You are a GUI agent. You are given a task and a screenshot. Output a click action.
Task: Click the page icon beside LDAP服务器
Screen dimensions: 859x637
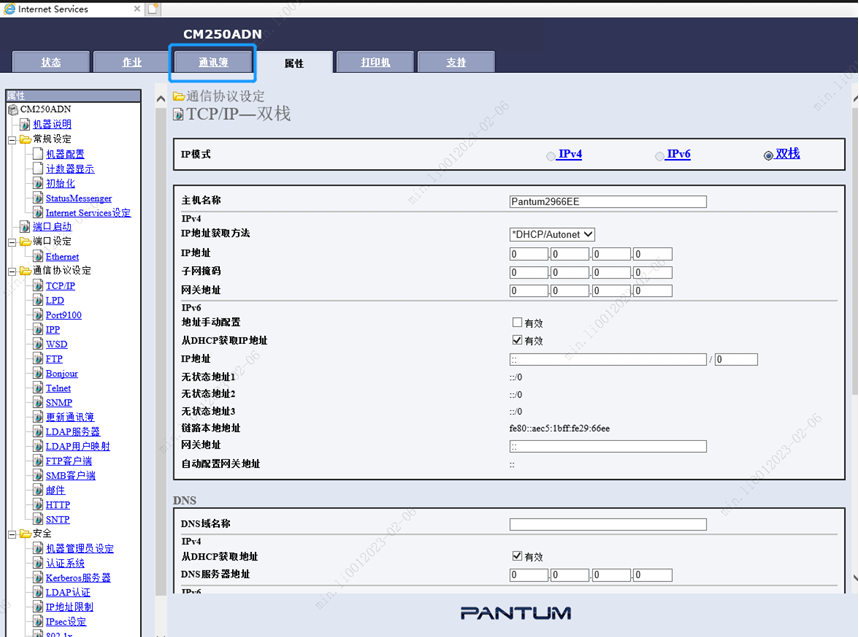[38, 432]
